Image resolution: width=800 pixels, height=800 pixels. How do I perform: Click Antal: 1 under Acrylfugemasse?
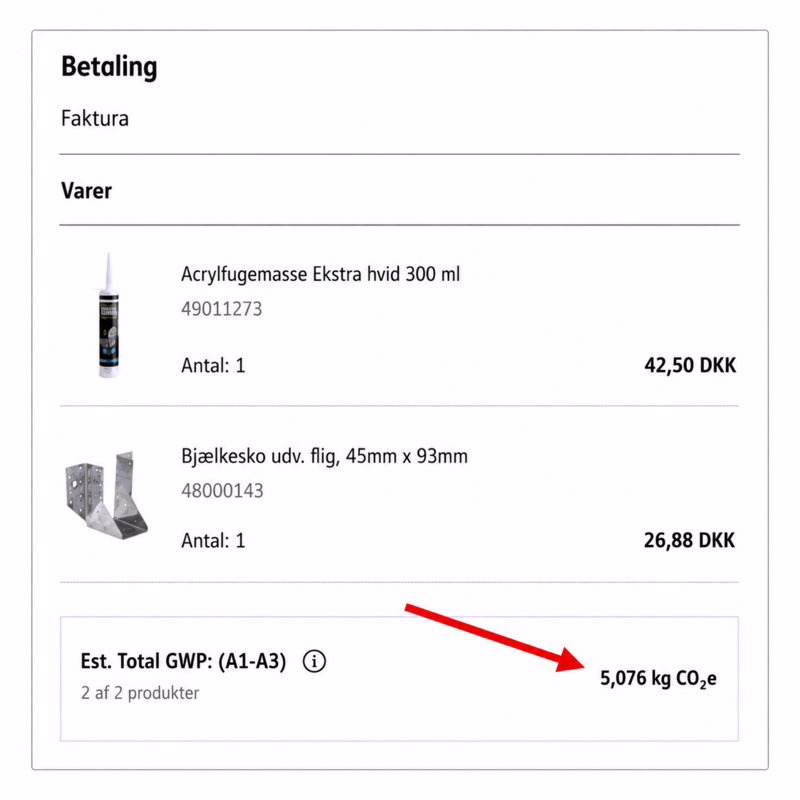pyautogui.click(x=213, y=365)
